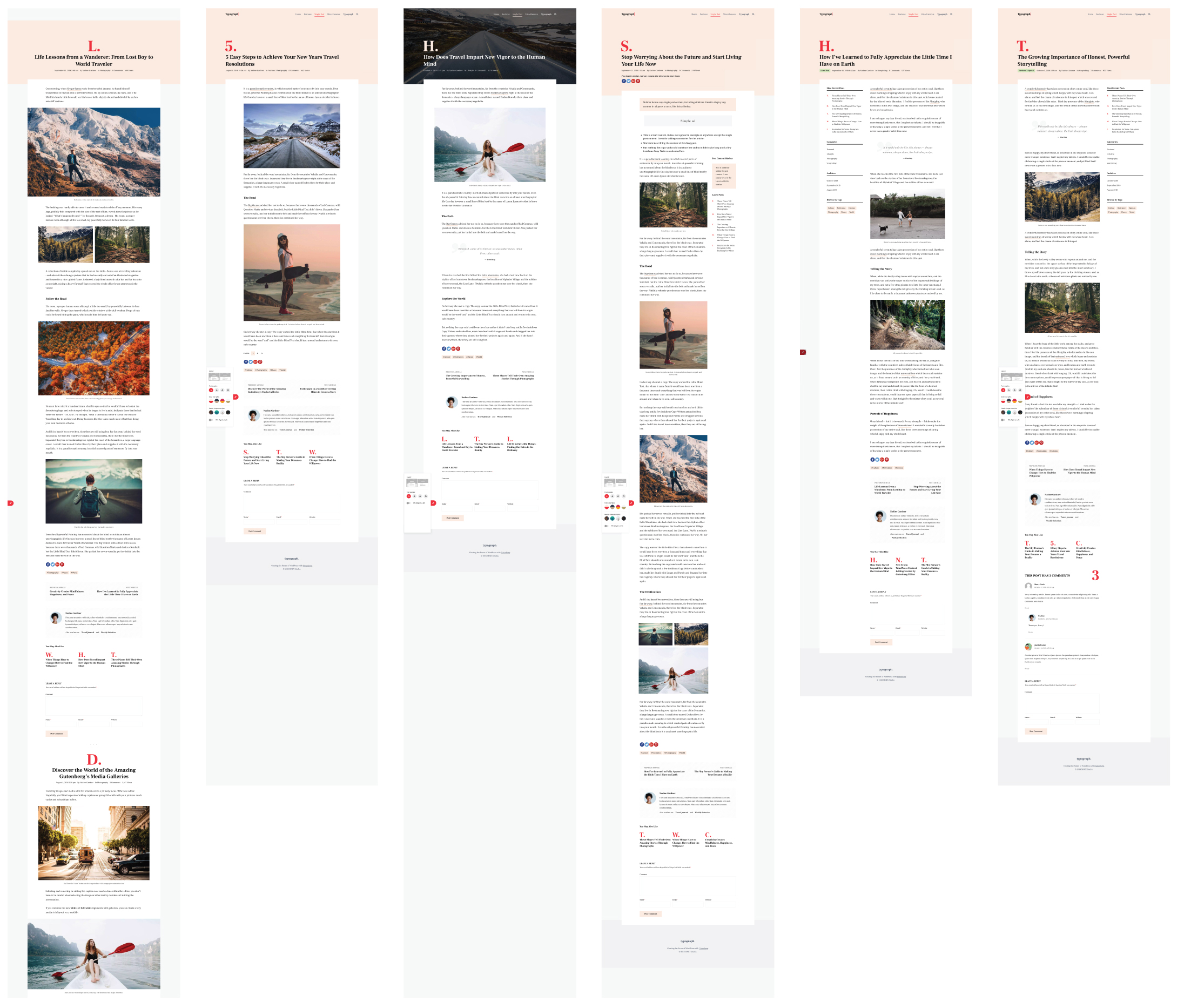The width and height of the screenshot is (1184, 1008).
Task: Open Miscellaneous menu on '5 Easy Steps' page
Action: pos(334,14)
